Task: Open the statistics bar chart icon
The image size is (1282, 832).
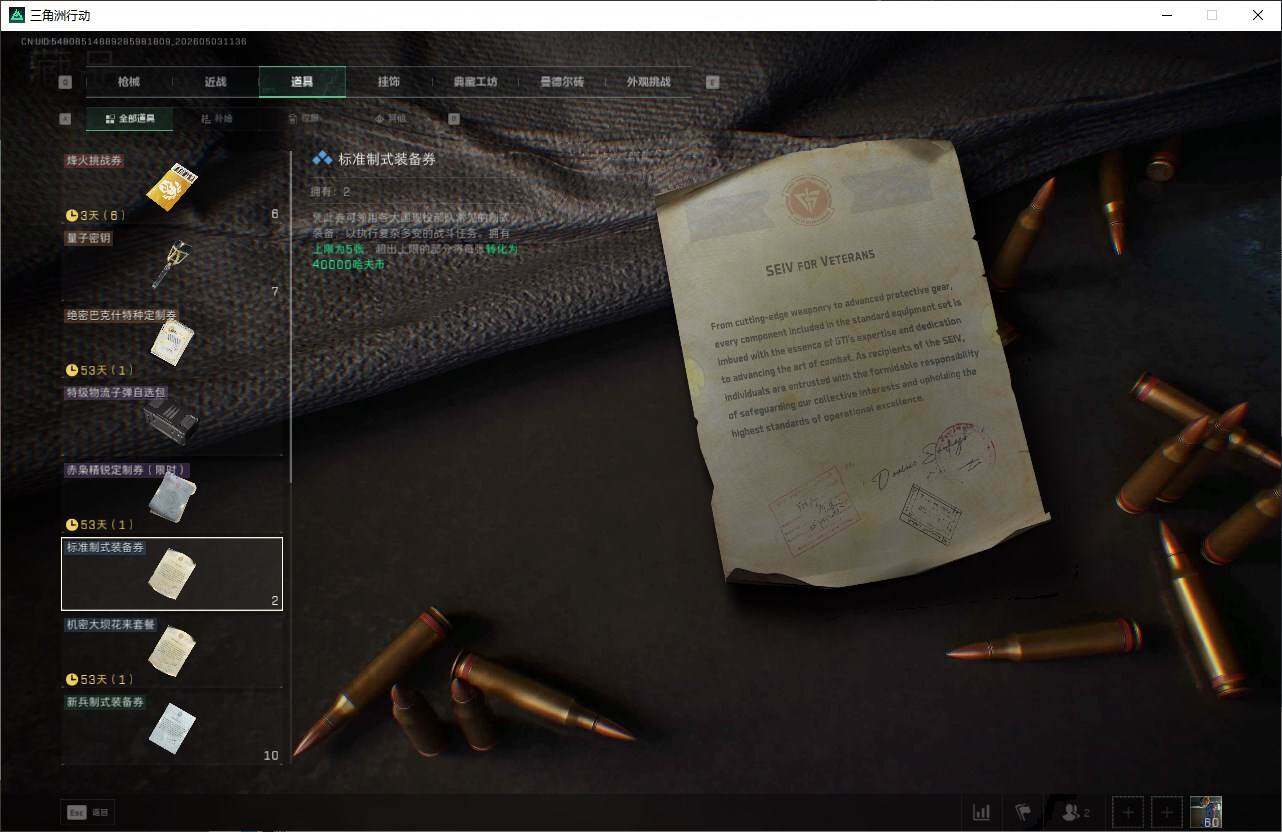Action: coord(982,812)
